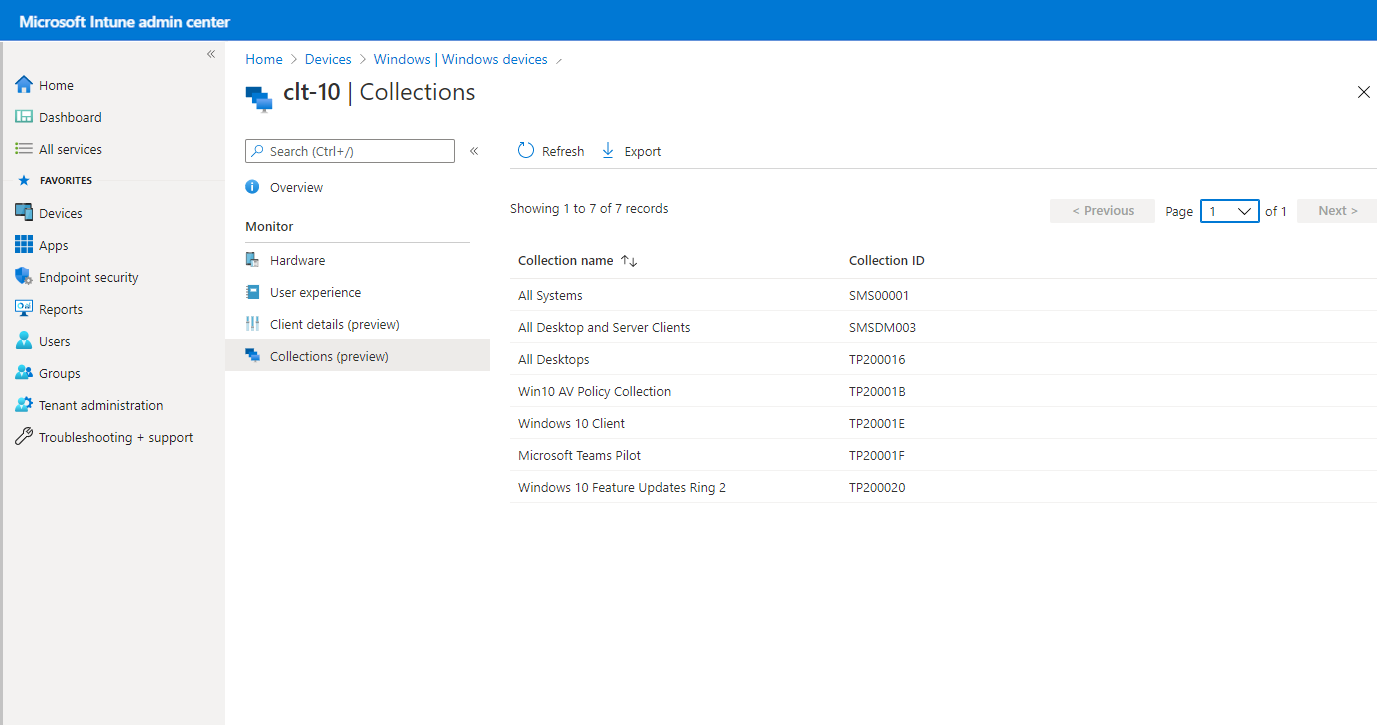Open Hardware in the Monitor menu
Image resolution: width=1377 pixels, height=725 pixels.
[x=297, y=260]
